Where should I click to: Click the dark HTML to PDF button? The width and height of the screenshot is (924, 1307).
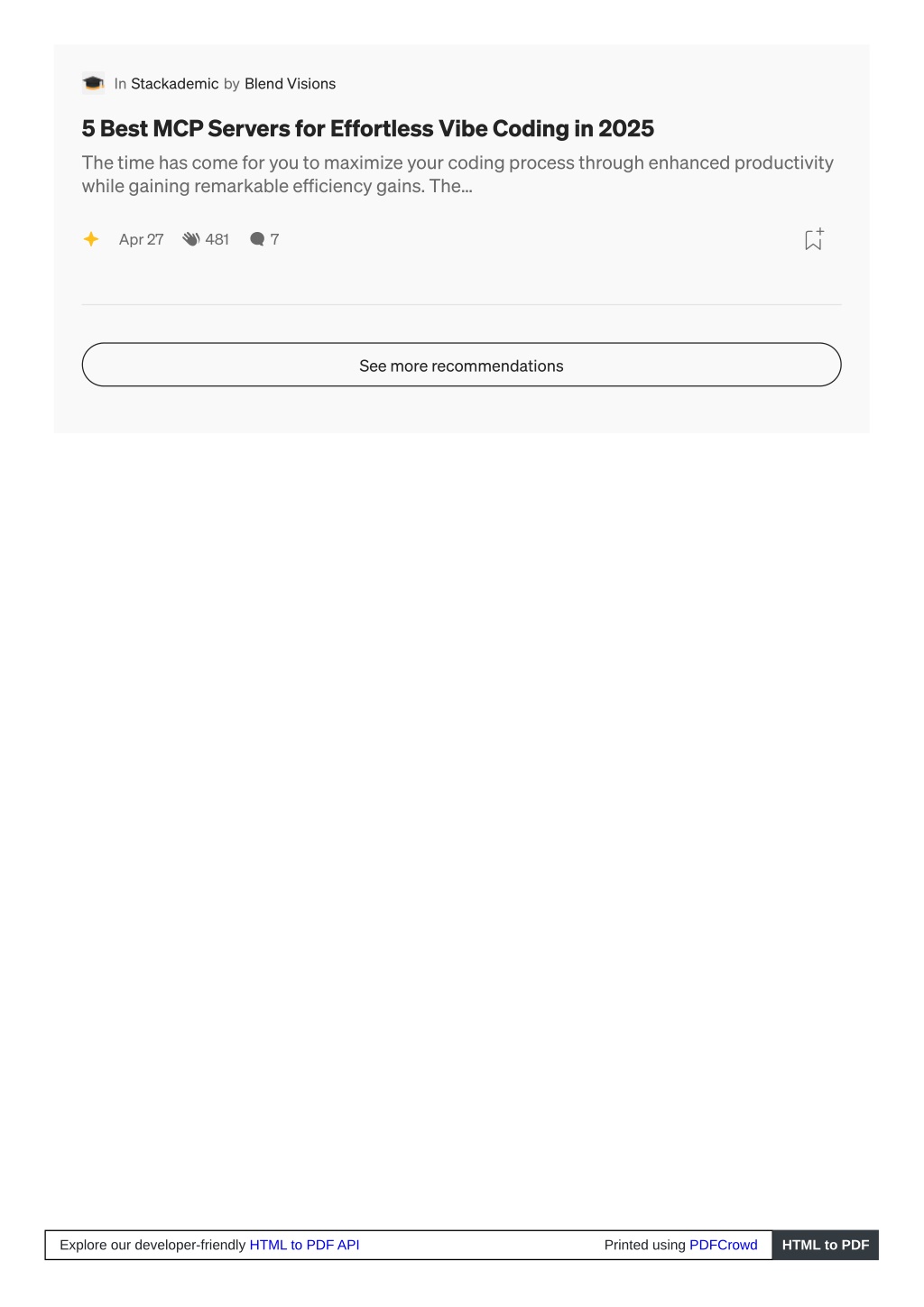pyautogui.click(x=825, y=1245)
